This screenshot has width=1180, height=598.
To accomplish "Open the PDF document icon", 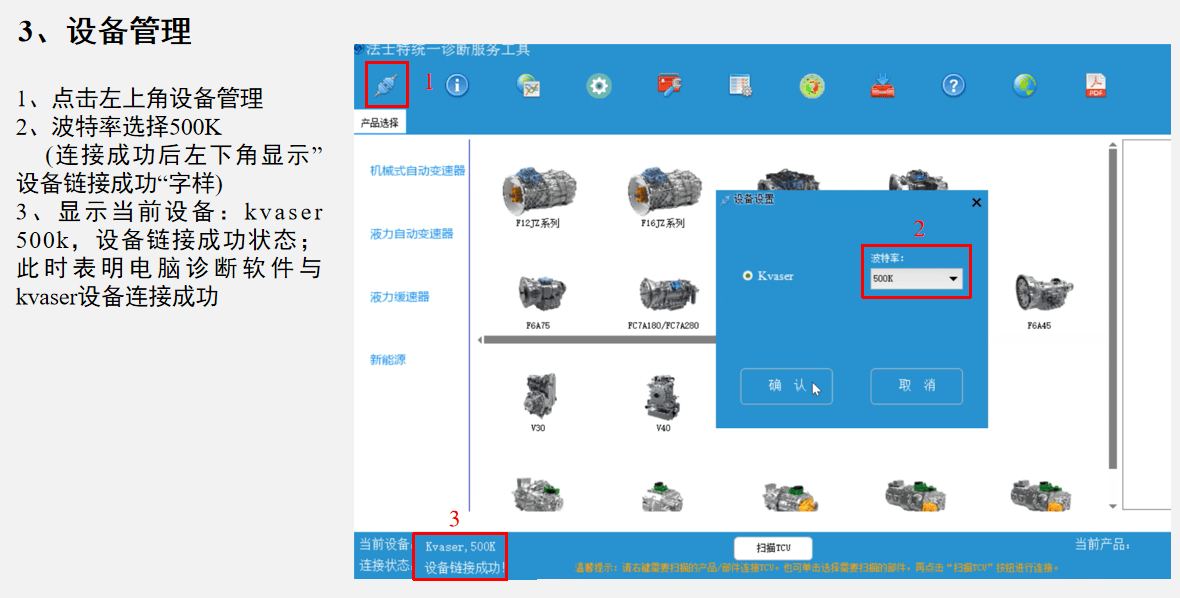I will pyautogui.click(x=1095, y=85).
